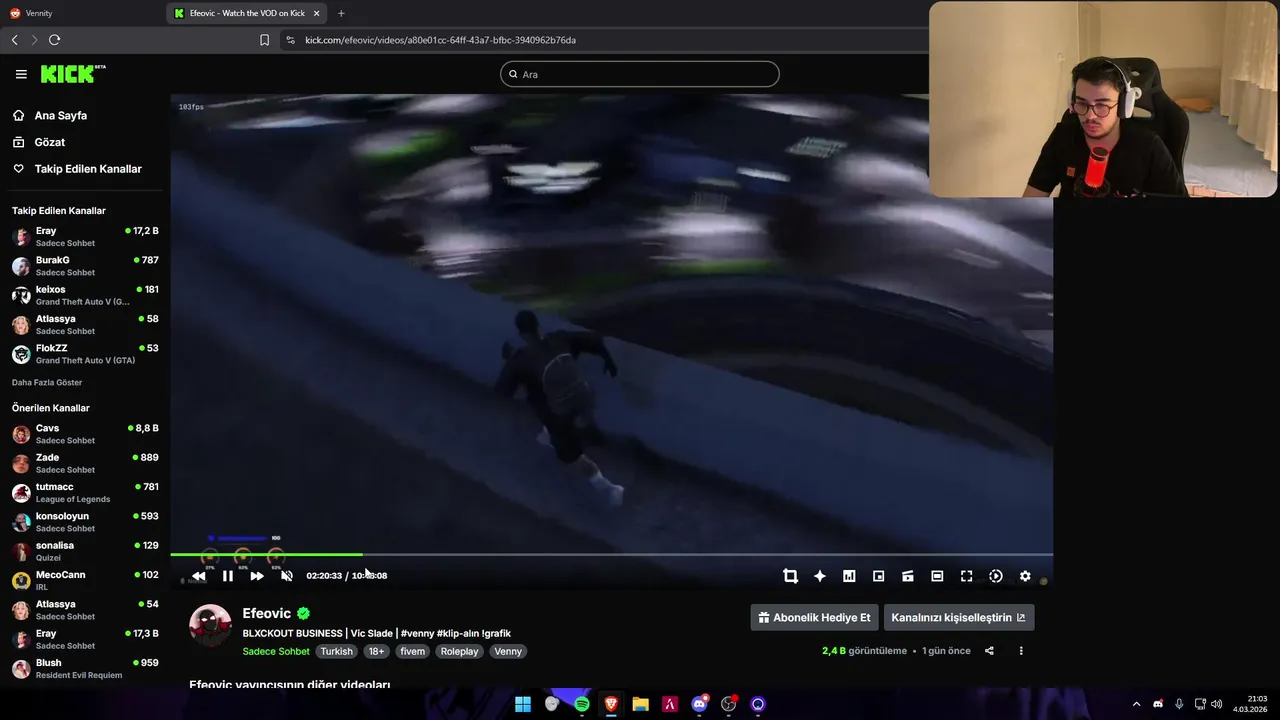Open Cavs recommended channel

[x=85, y=434]
